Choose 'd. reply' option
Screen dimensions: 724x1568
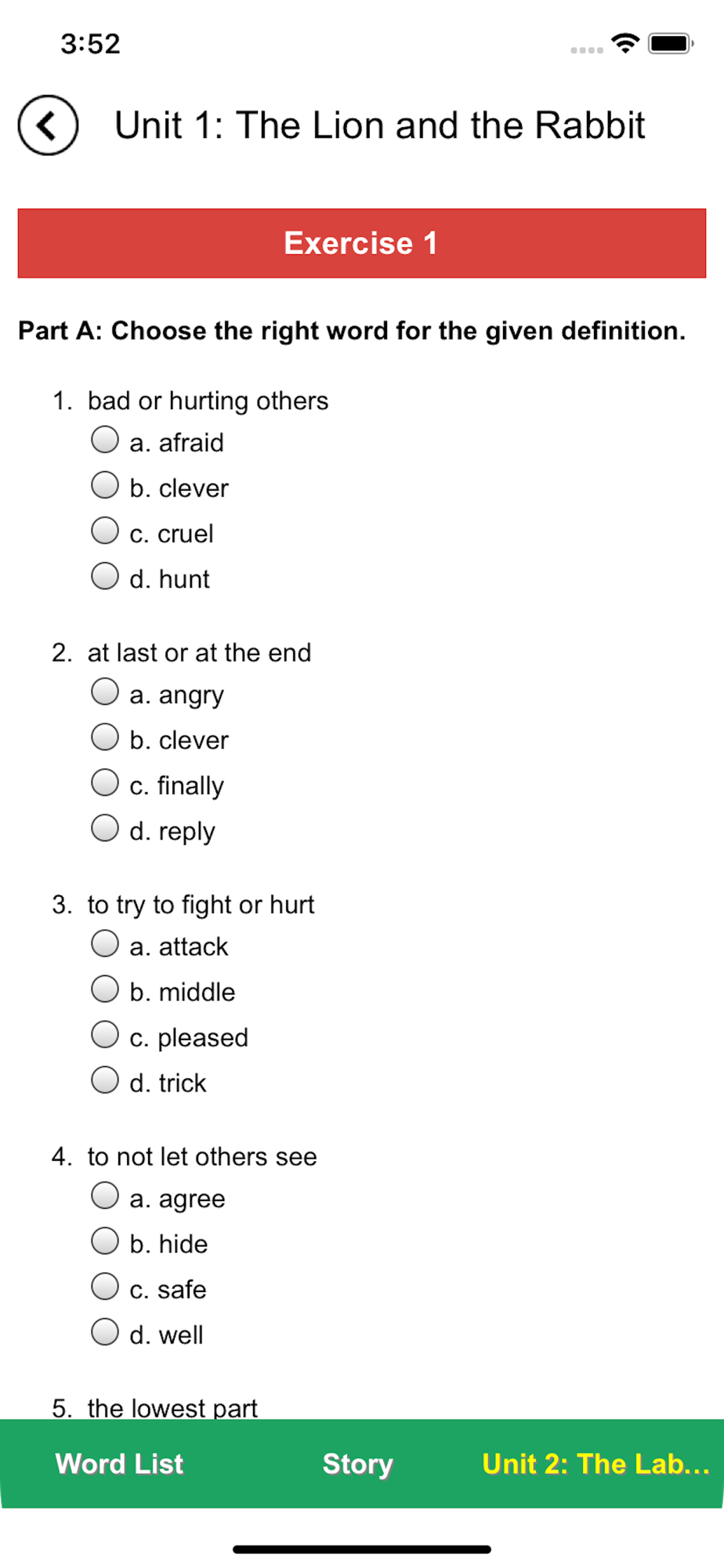[x=104, y=828]
